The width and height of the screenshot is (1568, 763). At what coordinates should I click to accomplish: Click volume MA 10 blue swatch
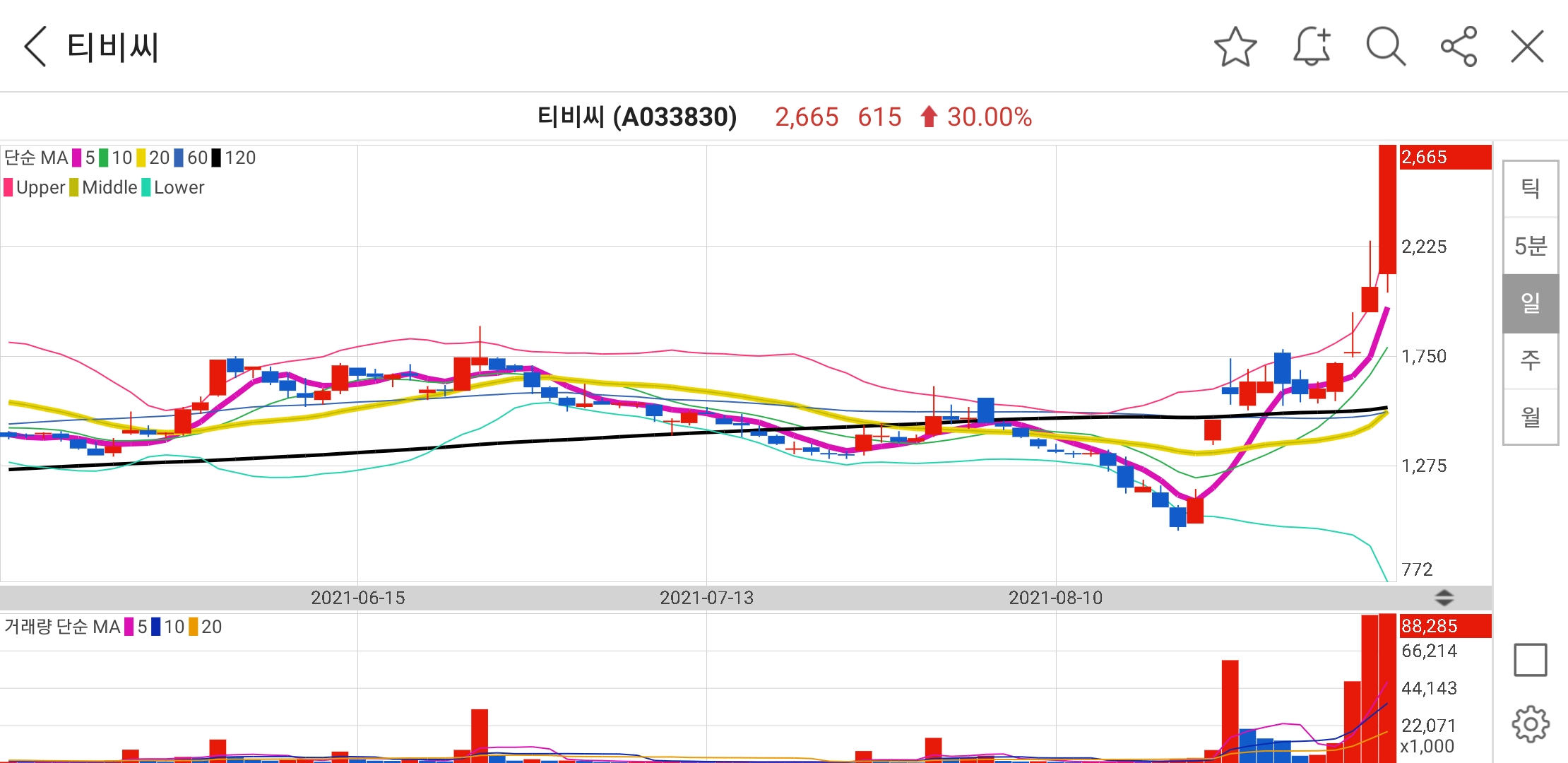156,627
